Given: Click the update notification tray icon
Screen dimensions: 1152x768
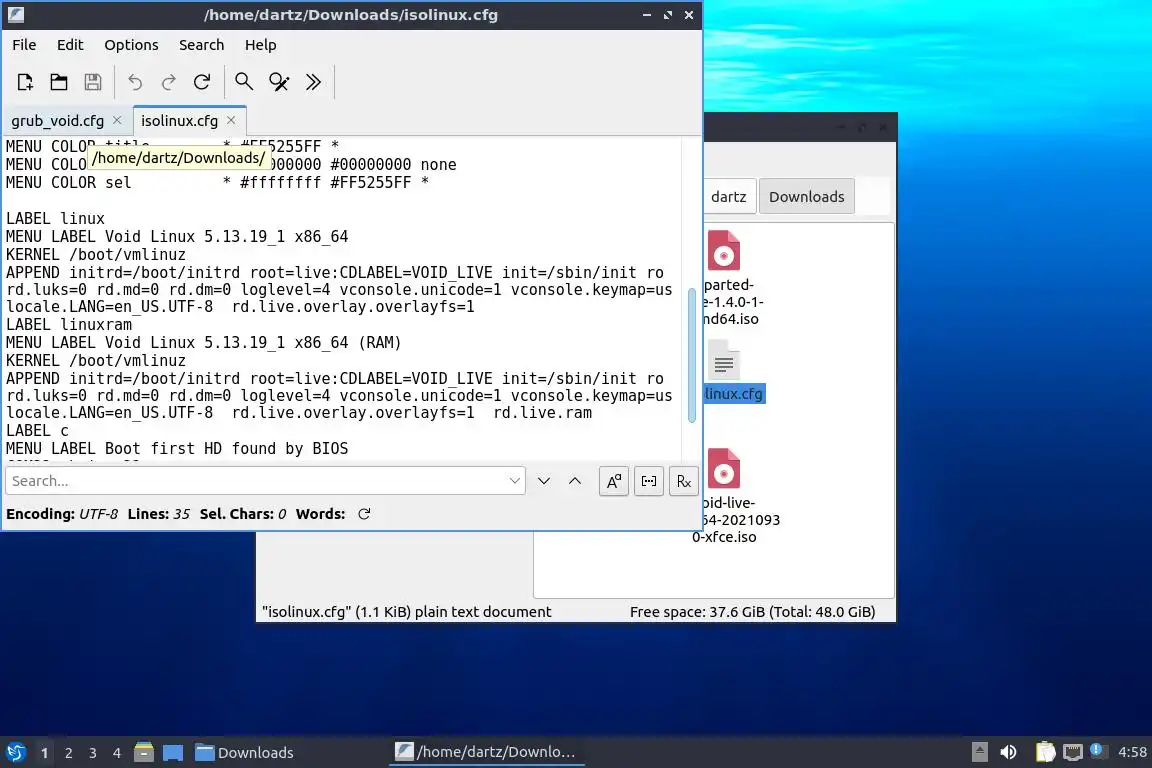Looking at the screenshot, I should [x=1096, y=750].
